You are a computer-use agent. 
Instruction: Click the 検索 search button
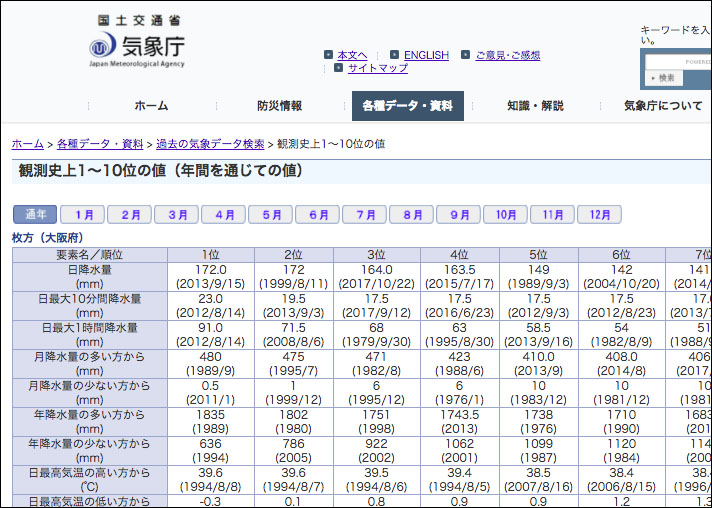coord(663,78)
